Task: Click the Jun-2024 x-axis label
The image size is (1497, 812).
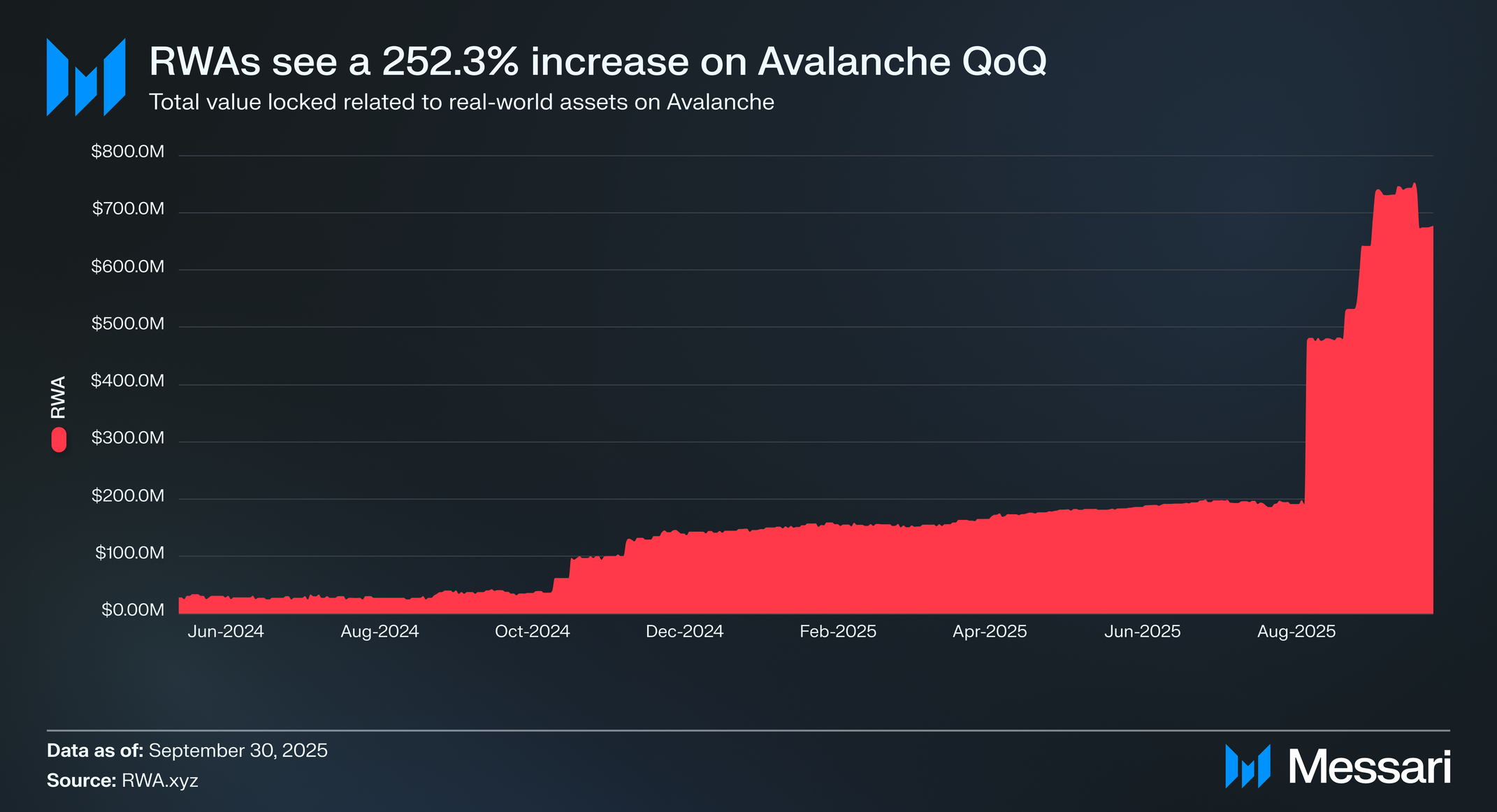Action: 226,632
